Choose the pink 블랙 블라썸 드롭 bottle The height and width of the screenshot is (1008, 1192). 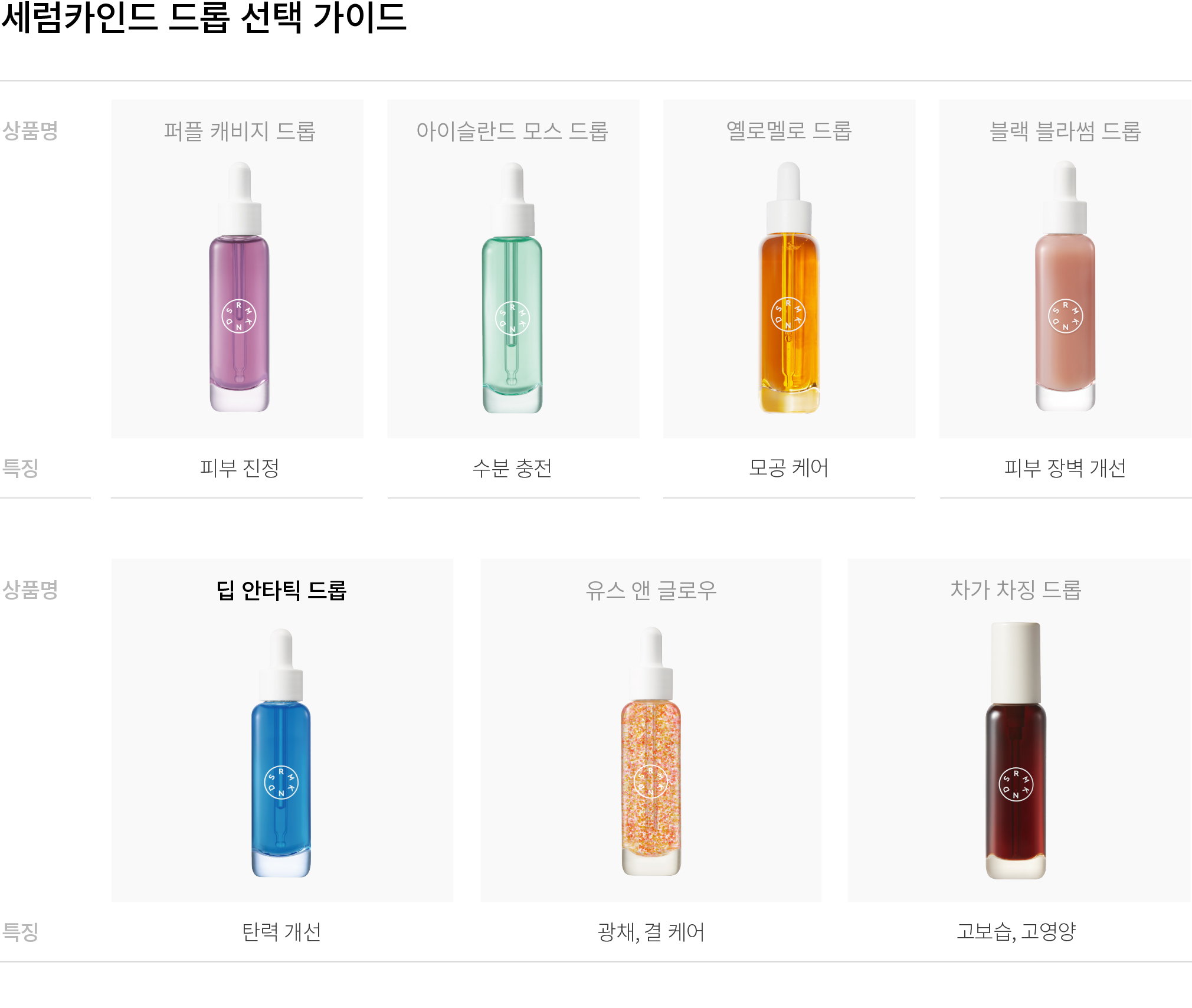[1065, 286]
